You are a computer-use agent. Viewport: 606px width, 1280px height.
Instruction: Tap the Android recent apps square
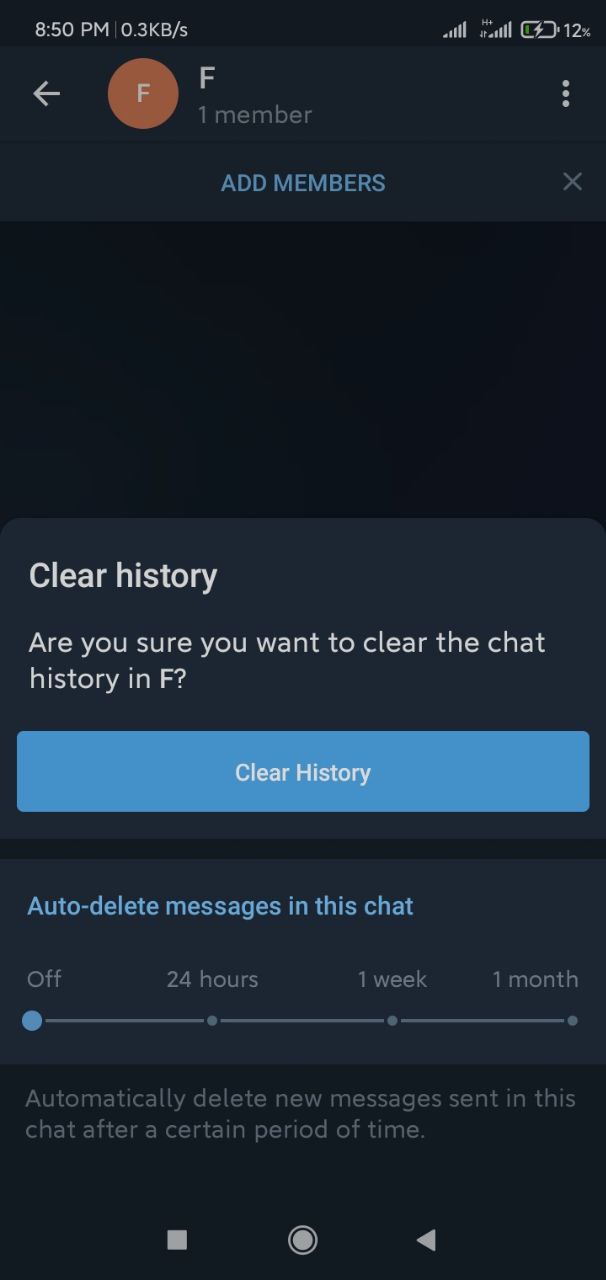(x=177, y=1240)
